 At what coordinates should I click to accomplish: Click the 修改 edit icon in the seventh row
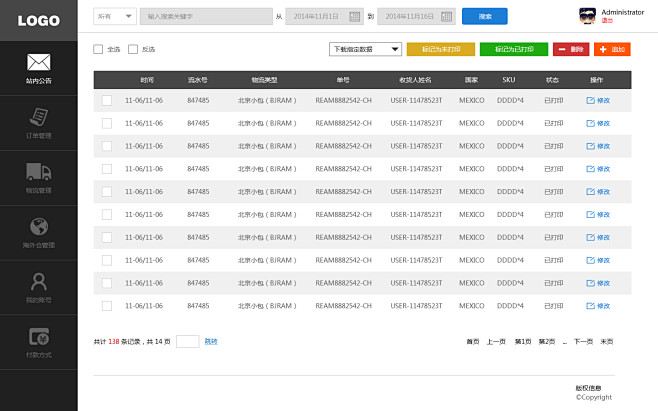[590, 237]
